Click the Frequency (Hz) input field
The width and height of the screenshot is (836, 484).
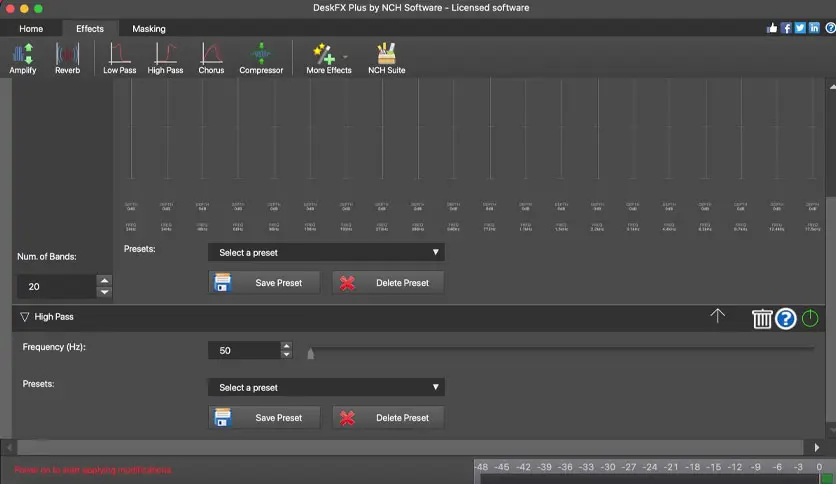pos(244,350)
